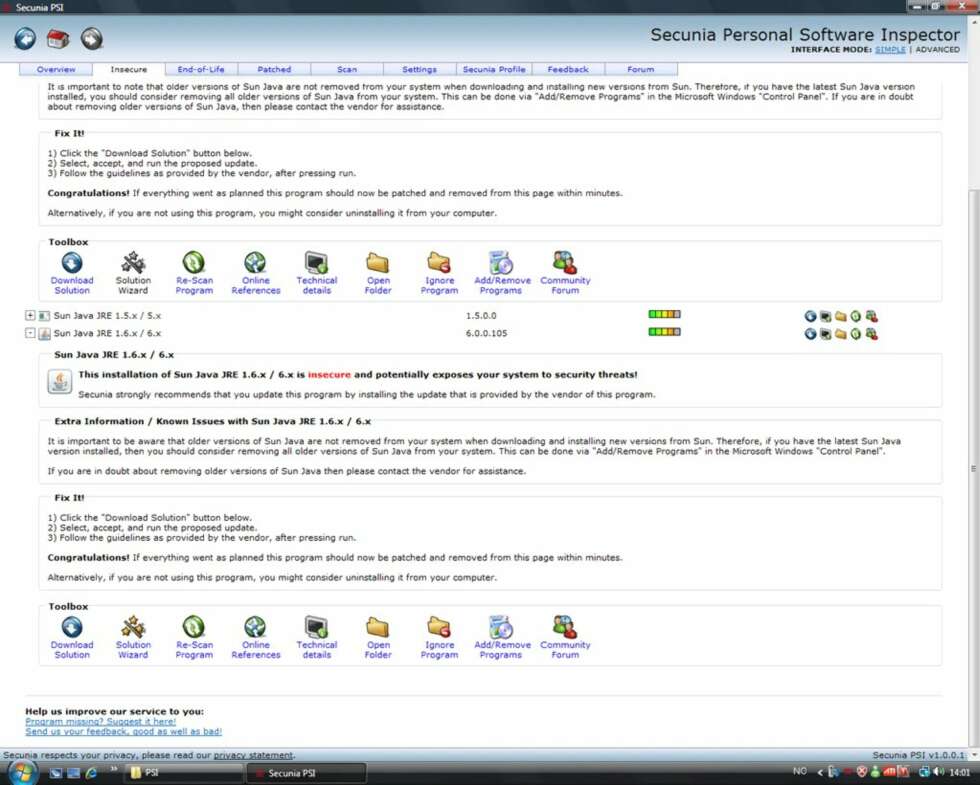Click the Java icon beside the insecure warning

click(x=59, y=381)
